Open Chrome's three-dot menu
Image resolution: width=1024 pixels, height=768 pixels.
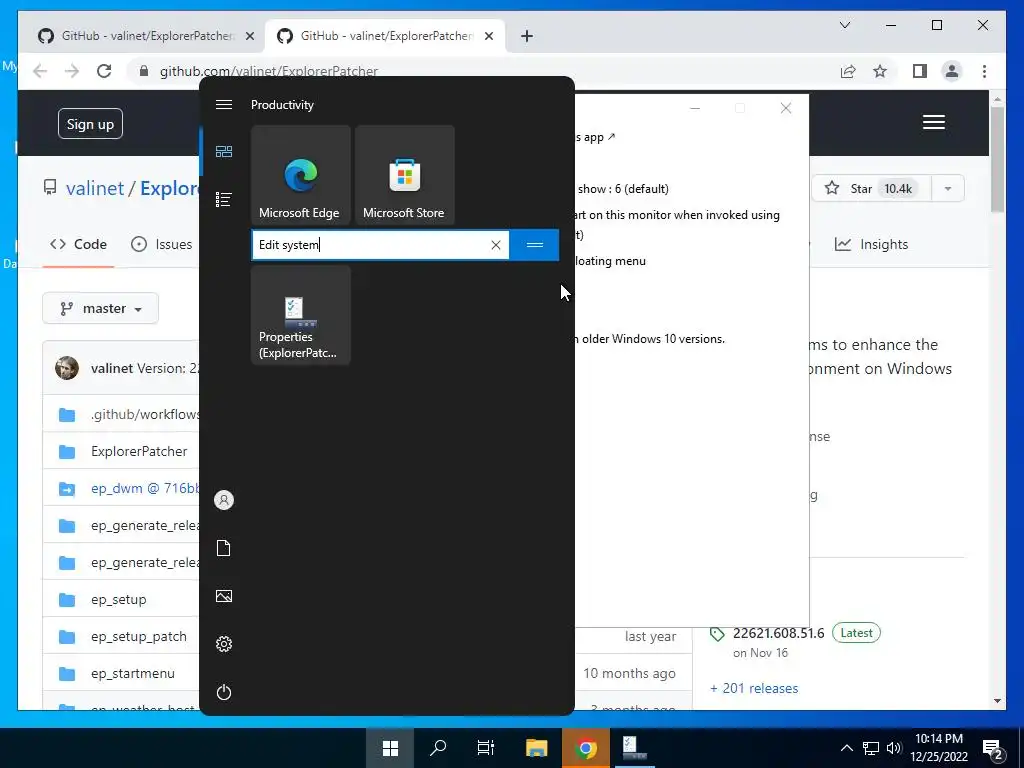[x=984, y=71]
